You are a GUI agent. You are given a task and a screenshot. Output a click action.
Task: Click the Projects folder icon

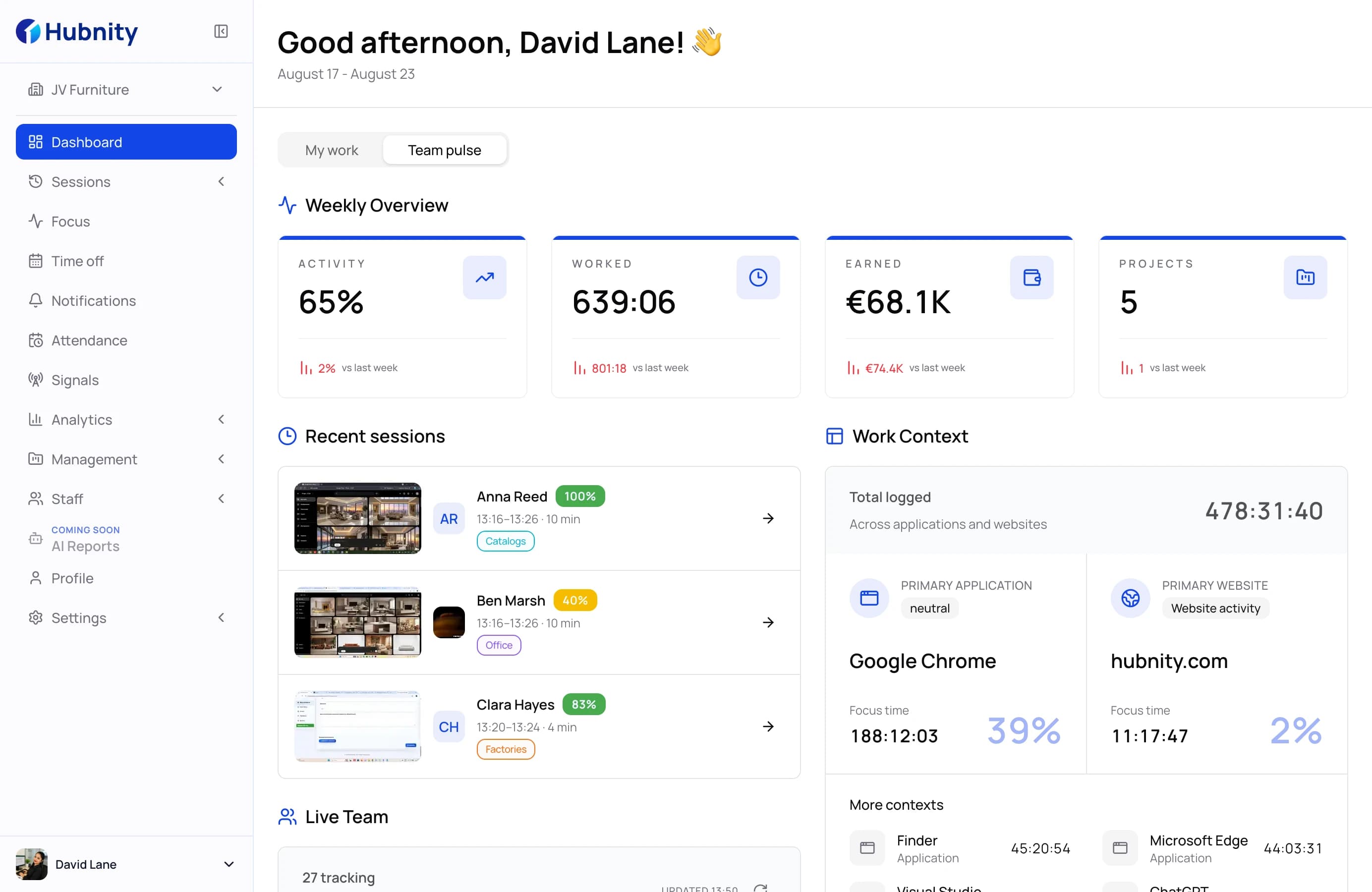click(1305, 277)
